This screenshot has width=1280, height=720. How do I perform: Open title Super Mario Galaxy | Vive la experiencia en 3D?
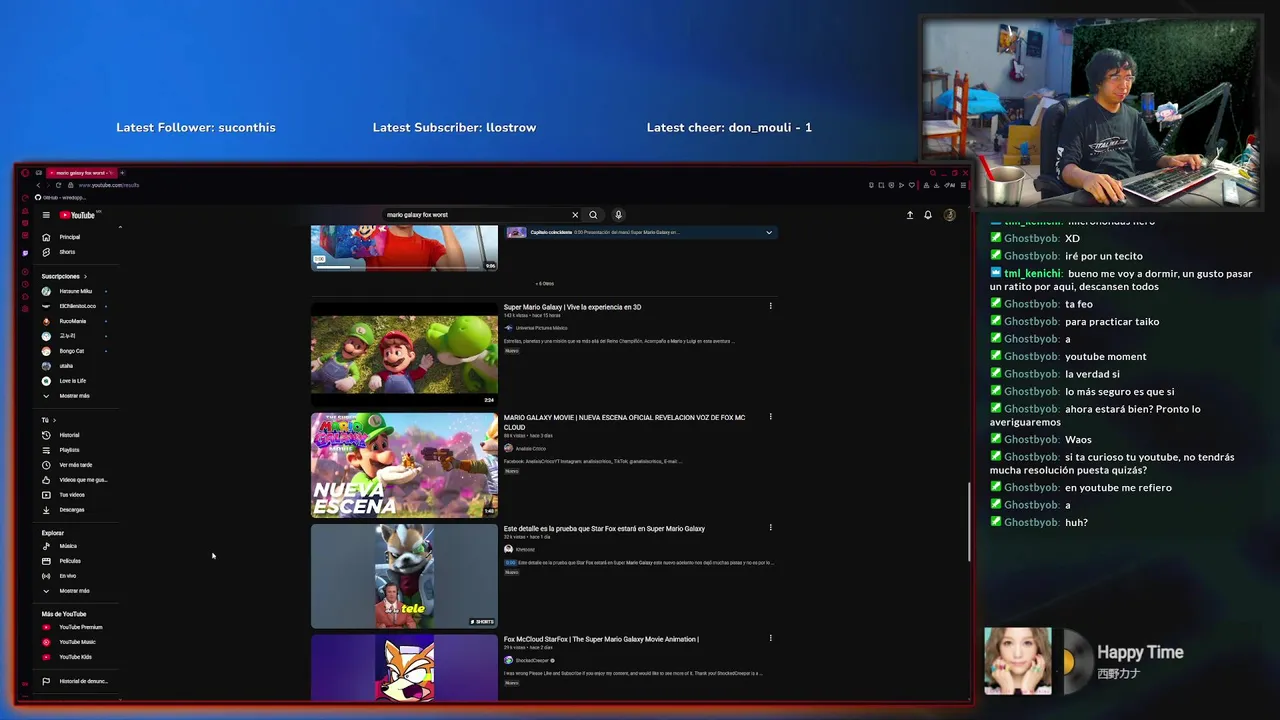572,307
